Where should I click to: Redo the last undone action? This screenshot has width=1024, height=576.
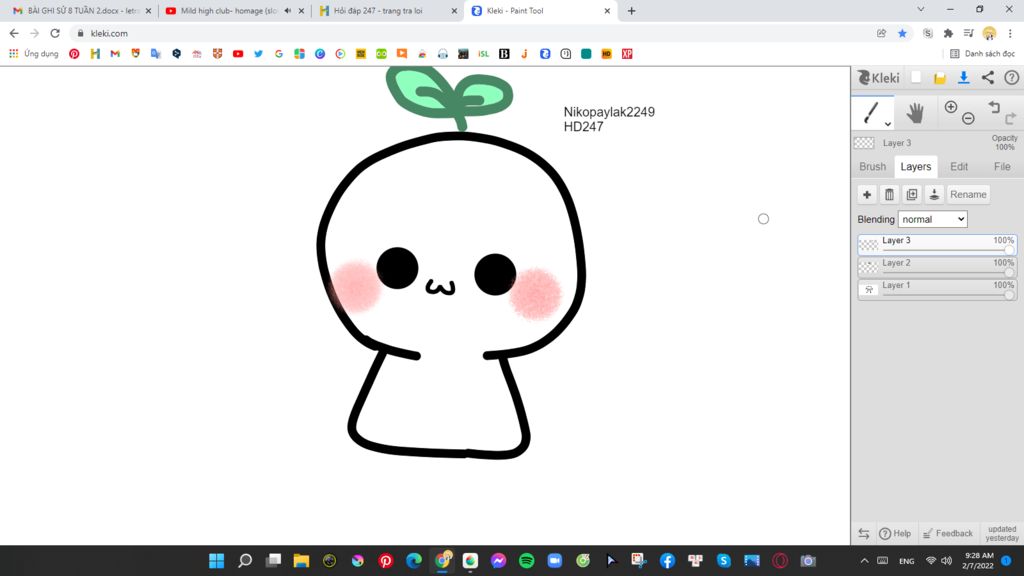(1011, 118)
